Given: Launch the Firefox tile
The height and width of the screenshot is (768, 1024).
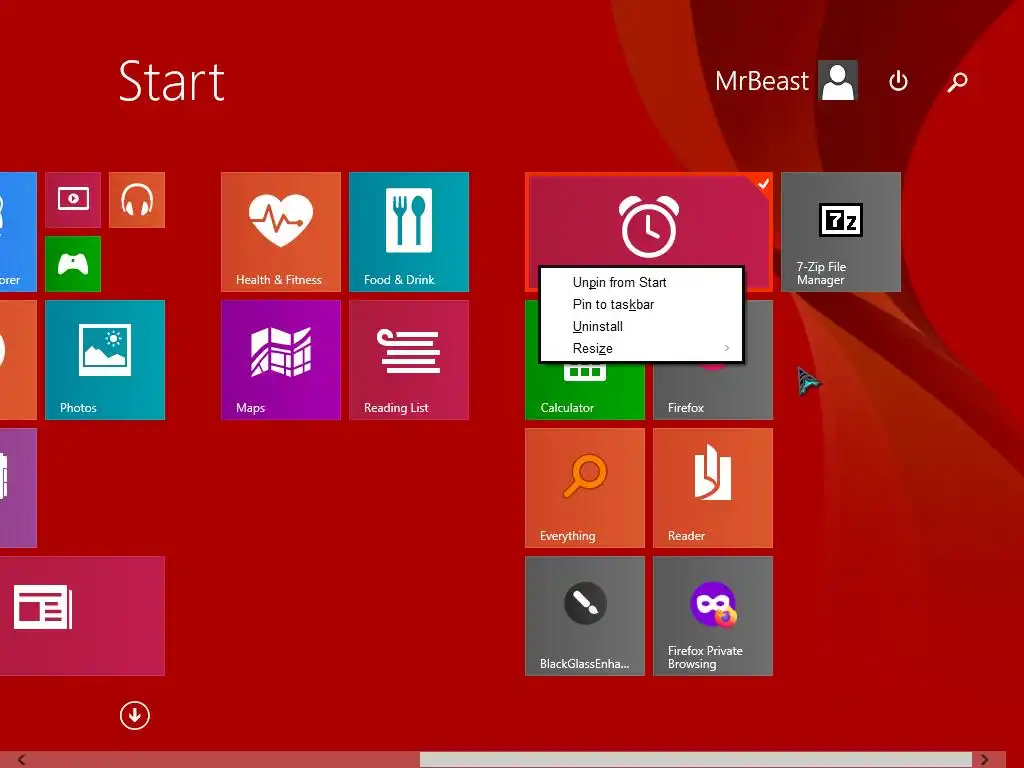Looking at the screenshot, I should 713,392.
